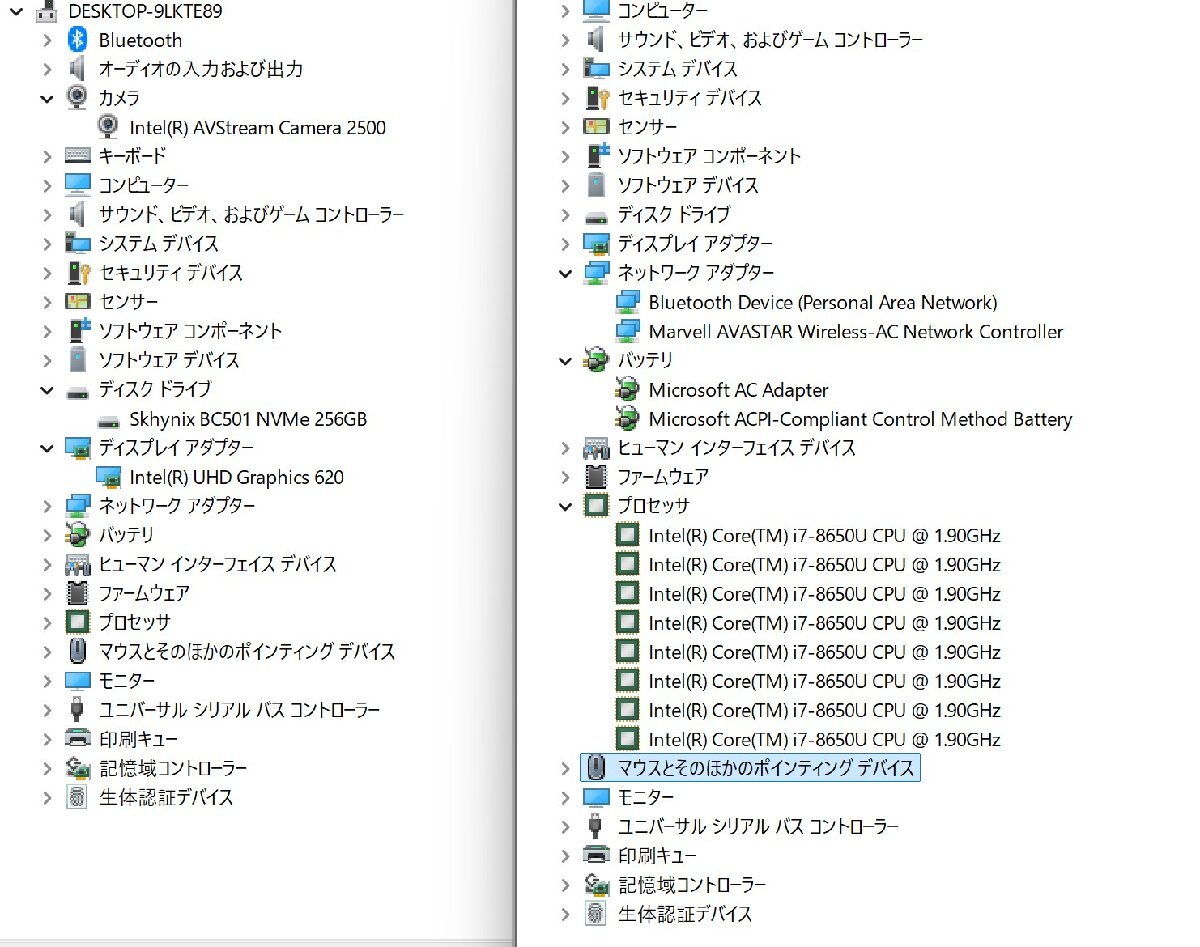Collapse ディスク ドライブ category in left pane
This screenshot has width=1200, height=947.
tap(47, 389)
